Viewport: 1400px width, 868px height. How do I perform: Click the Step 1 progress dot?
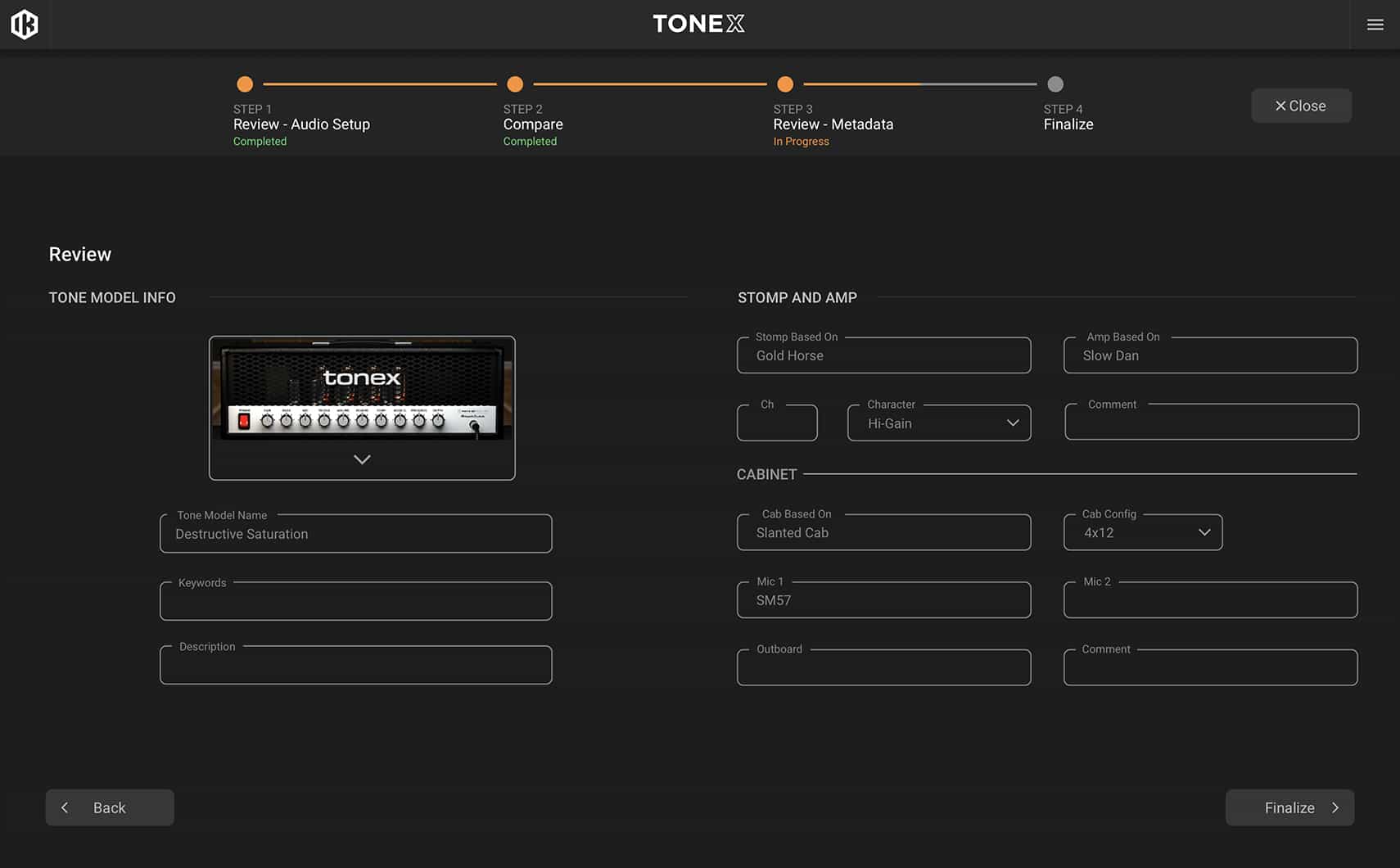[245, 84]
